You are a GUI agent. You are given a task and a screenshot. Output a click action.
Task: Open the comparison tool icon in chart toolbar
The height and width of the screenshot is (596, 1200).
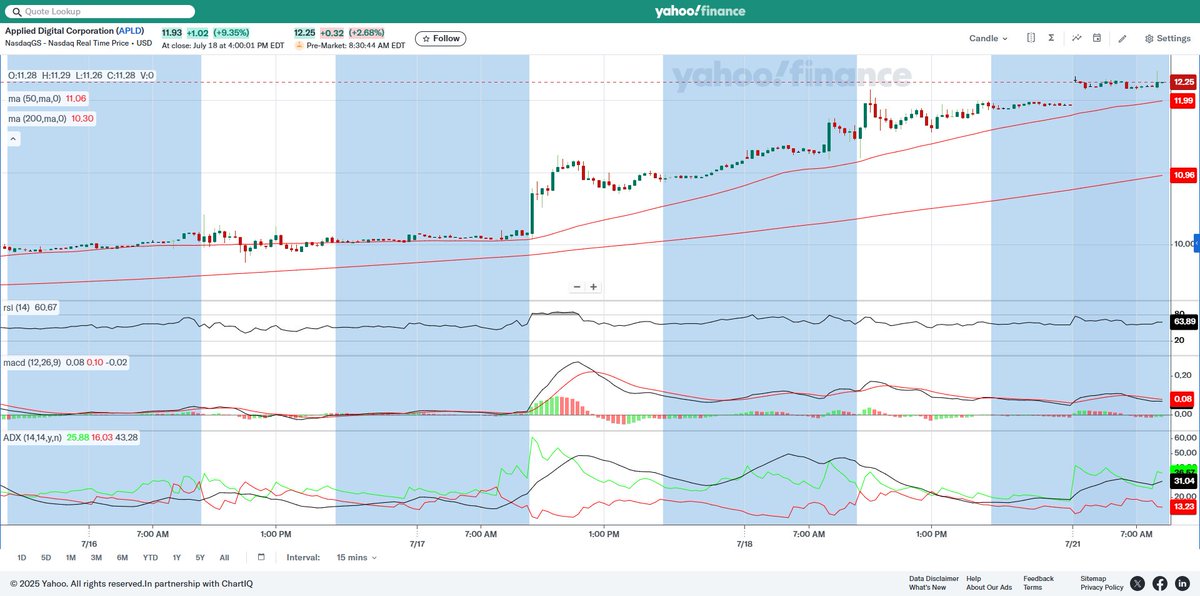click(x=1031, y=38)
